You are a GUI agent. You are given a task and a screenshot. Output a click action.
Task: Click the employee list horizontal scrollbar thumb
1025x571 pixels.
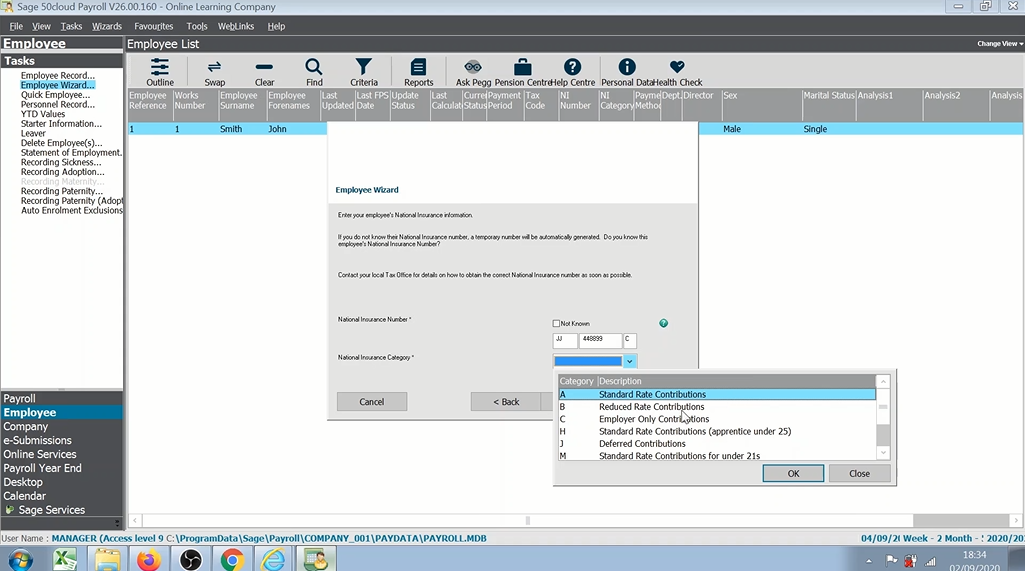click(528, 521)
